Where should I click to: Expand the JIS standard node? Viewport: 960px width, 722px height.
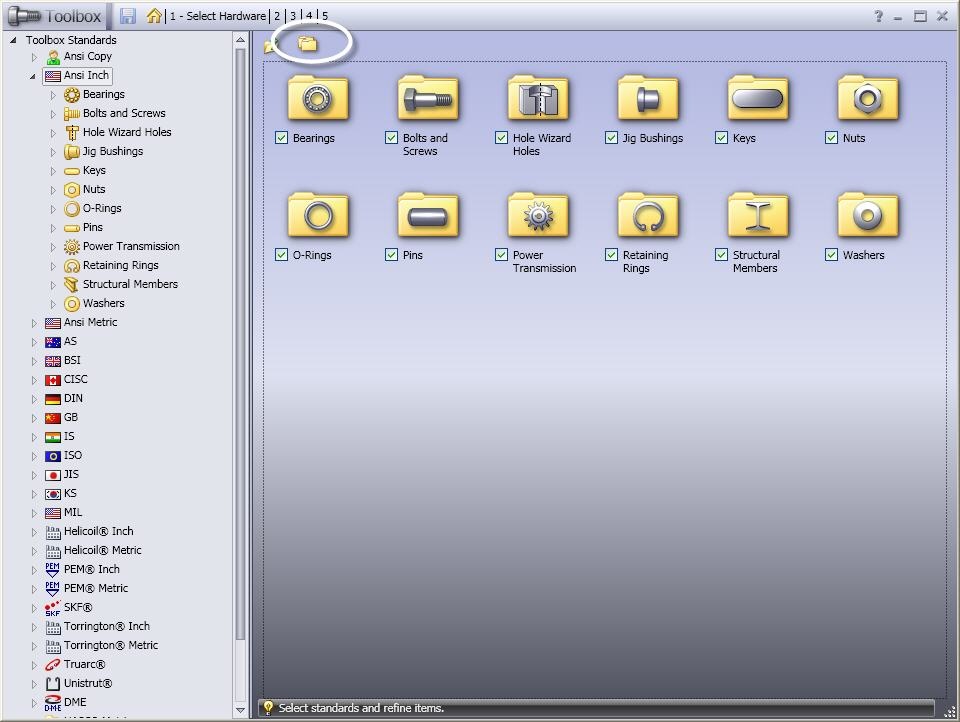34,475
